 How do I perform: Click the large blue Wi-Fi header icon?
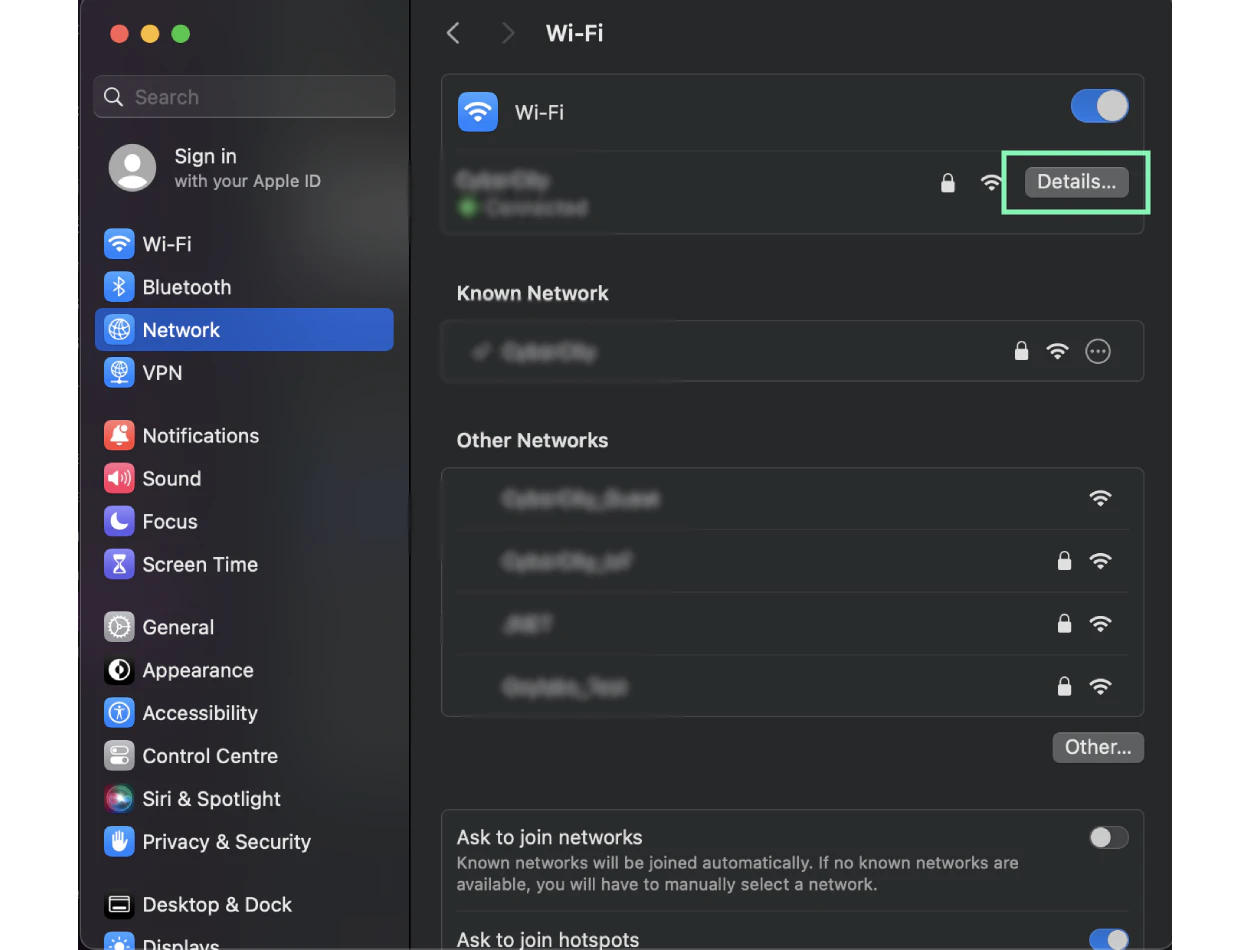pyautogui.click(x=478, y=112)
